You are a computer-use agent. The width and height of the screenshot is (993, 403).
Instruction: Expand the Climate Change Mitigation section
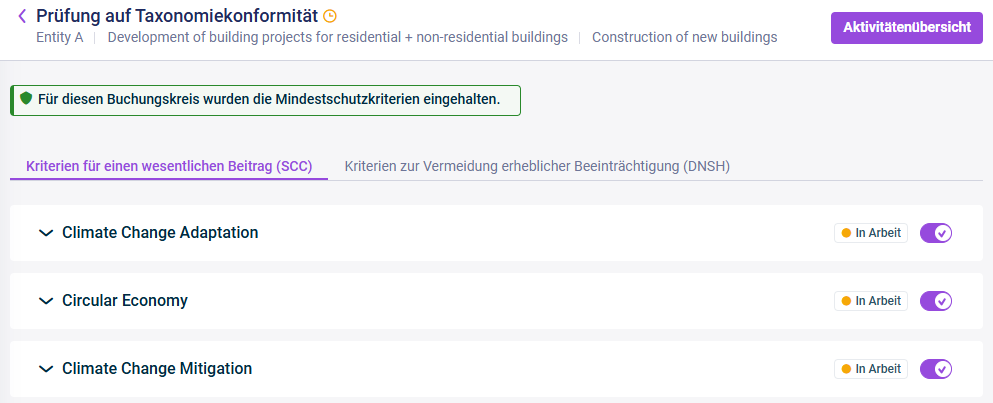point(46,369)
